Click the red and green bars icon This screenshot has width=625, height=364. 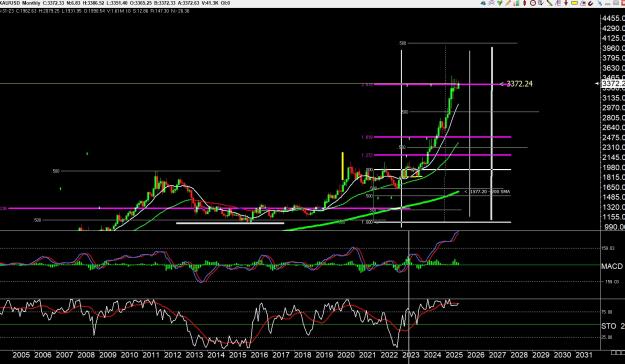pos(516,3)
